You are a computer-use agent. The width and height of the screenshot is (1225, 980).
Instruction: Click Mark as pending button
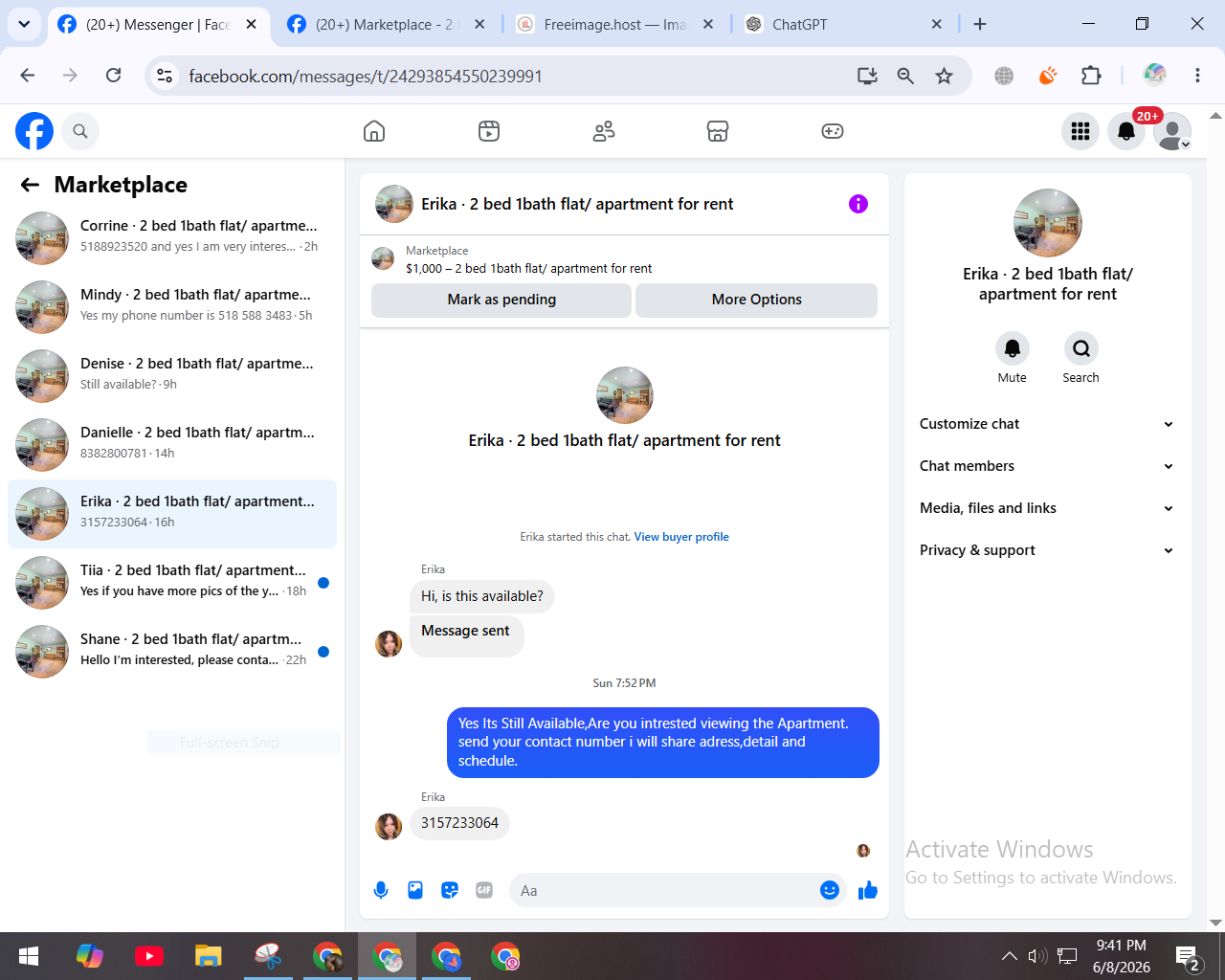tap(501, 300)
